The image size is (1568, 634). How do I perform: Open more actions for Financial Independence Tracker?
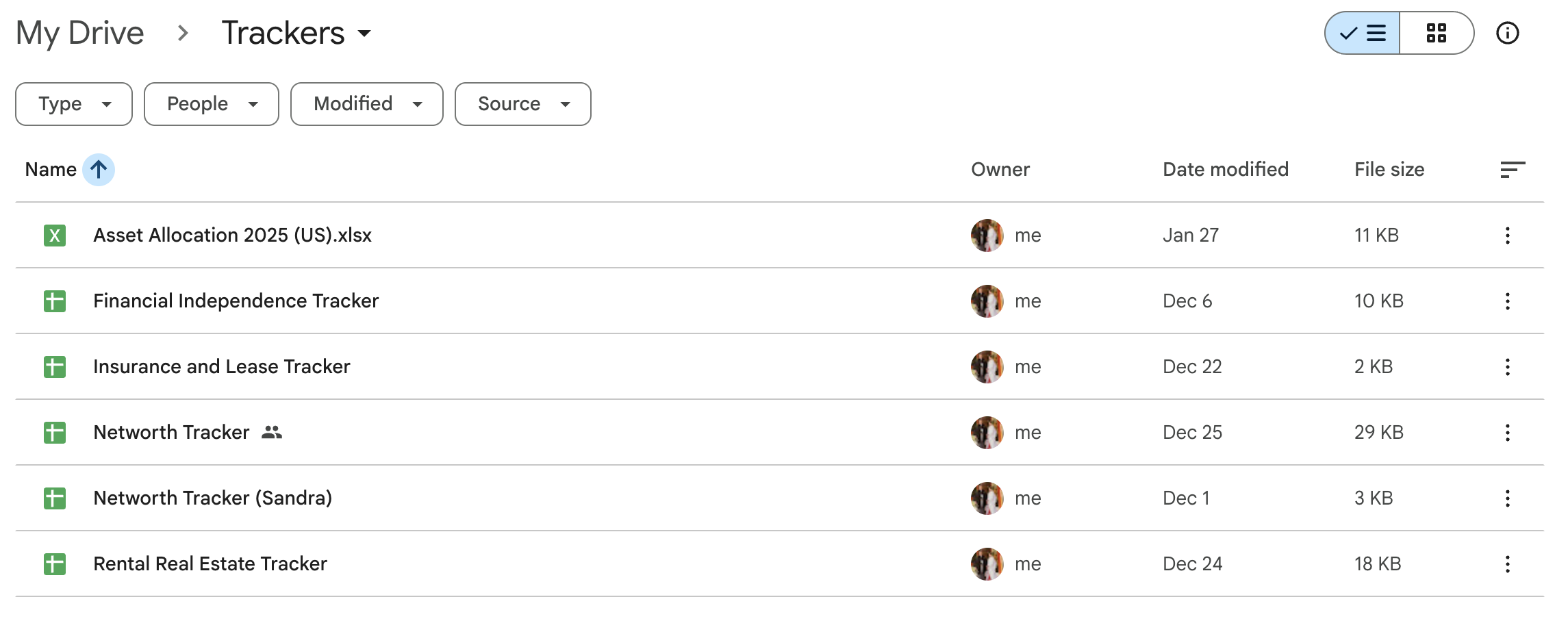[x=1507, y=301]
